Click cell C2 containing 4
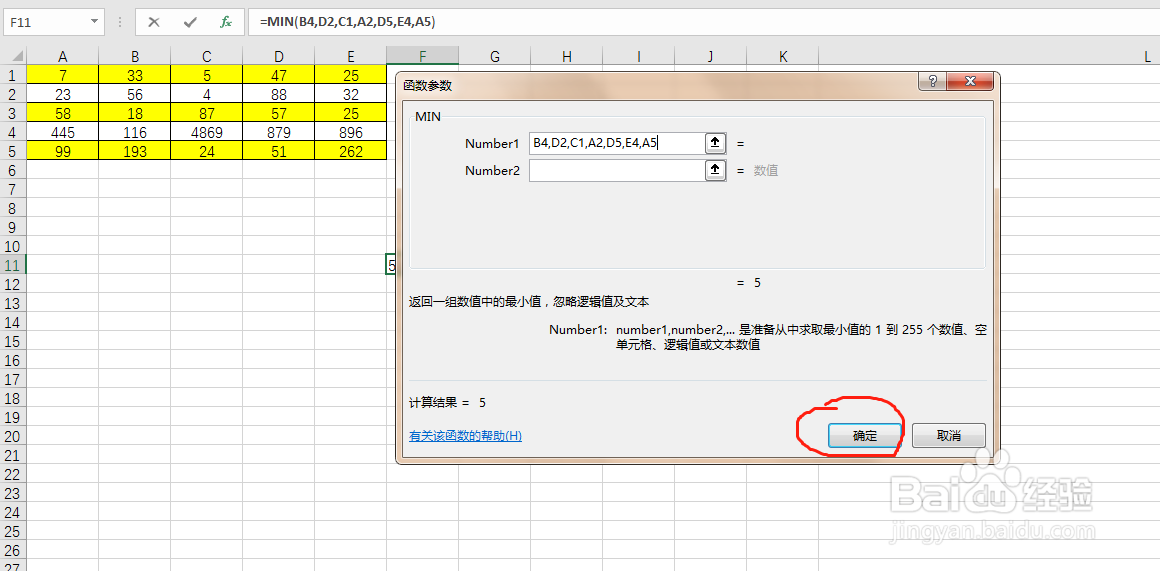 (x=206, y=95)
